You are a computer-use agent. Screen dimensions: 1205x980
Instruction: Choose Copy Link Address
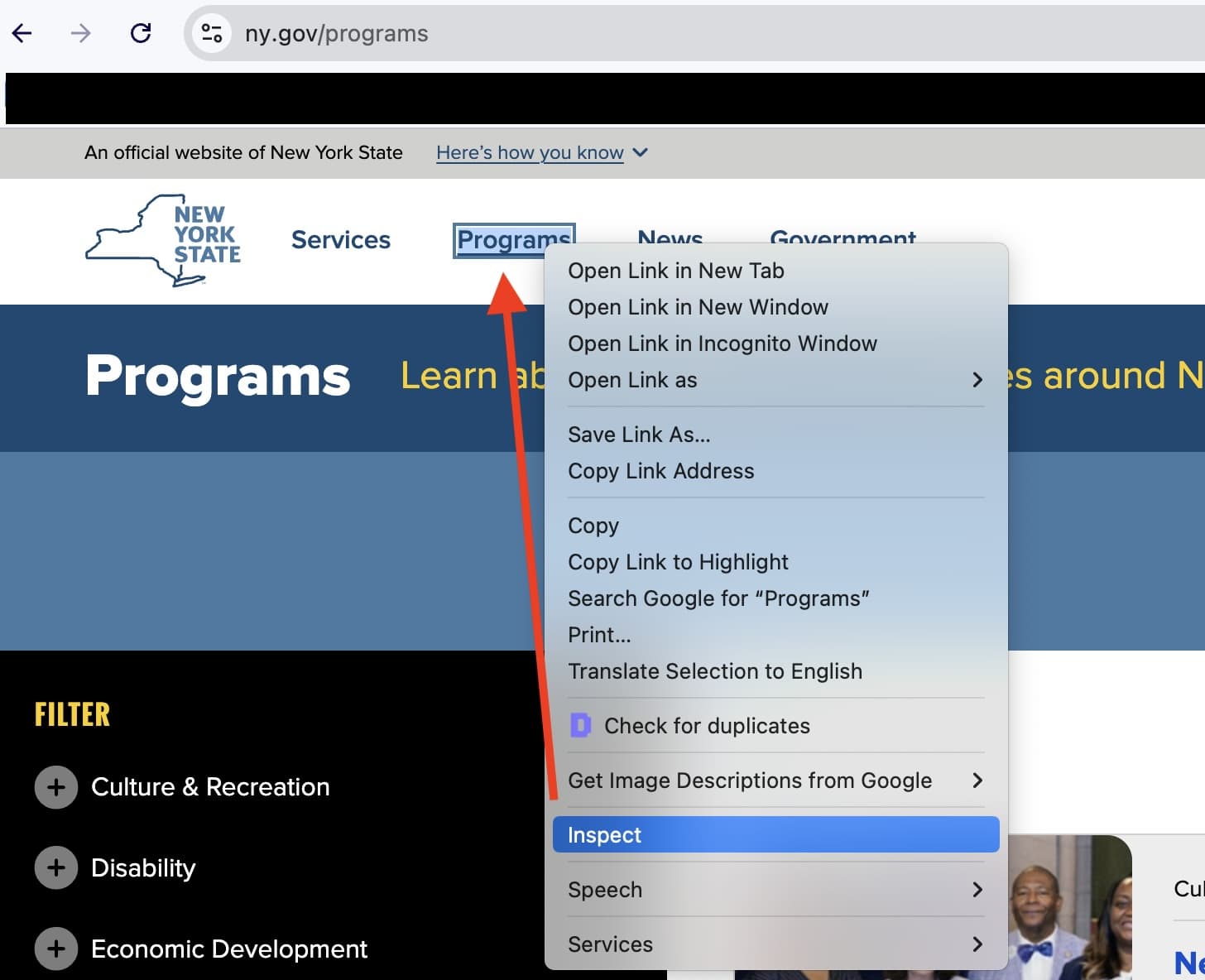(x=775, y=471)
